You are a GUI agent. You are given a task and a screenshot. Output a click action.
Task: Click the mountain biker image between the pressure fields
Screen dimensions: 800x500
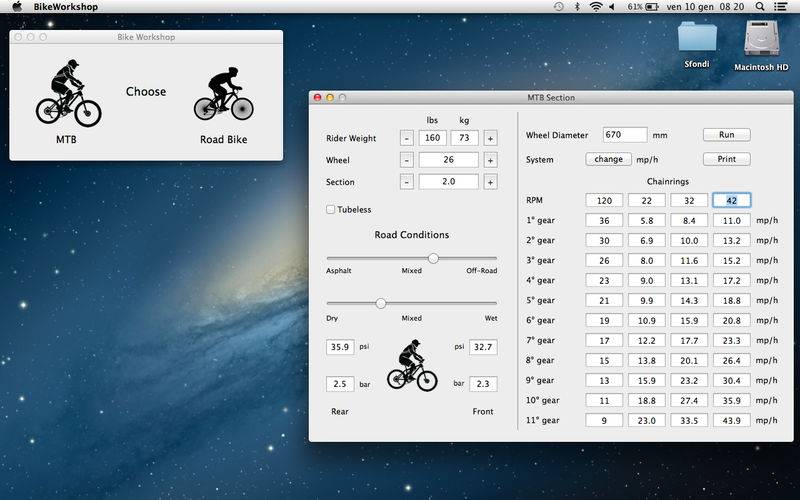412,365
